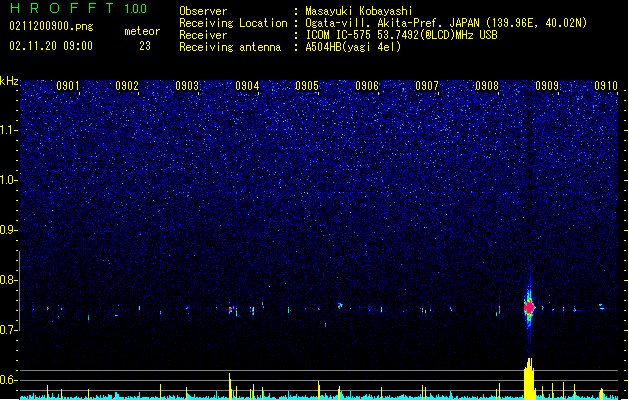Click the 0908 time marker

[x=487, y=85]
